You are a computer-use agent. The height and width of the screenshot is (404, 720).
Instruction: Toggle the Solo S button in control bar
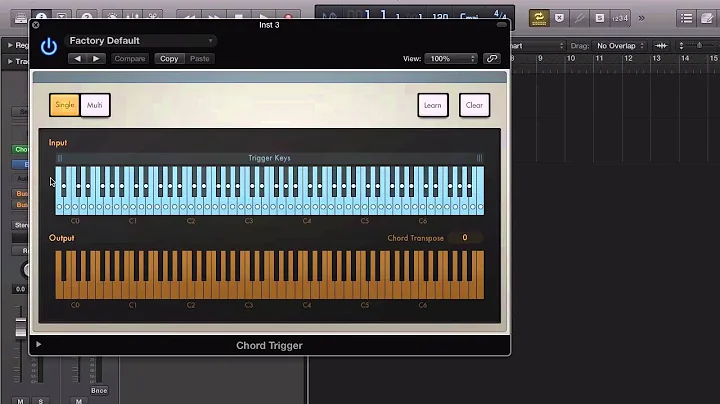(600, 18)
